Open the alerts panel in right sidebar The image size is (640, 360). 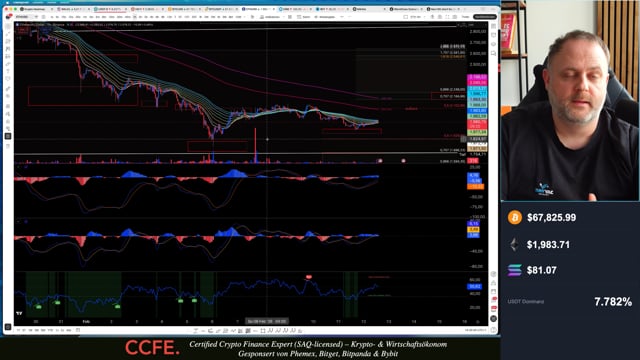coord(493,36)
